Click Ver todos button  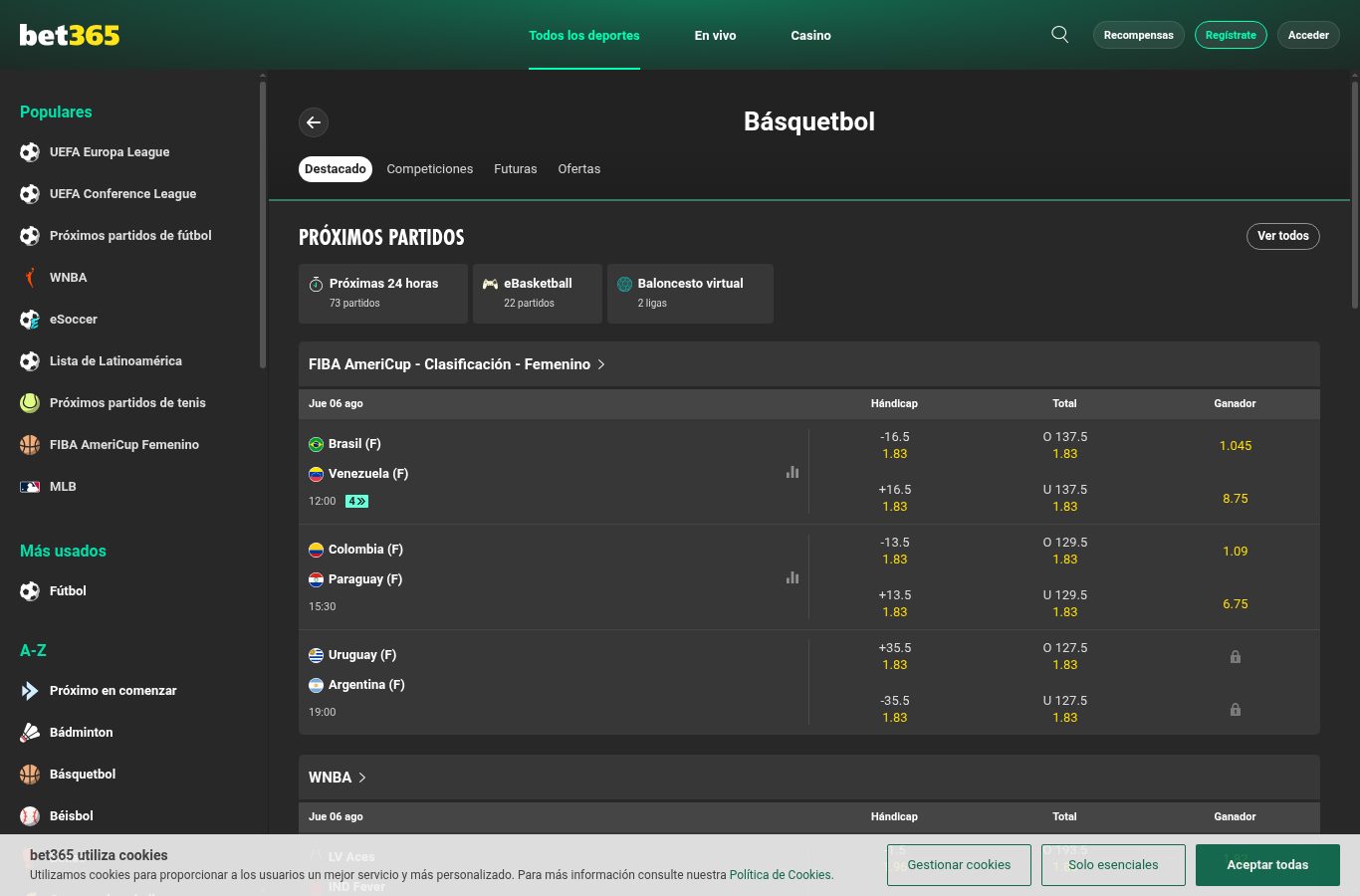1283,236
